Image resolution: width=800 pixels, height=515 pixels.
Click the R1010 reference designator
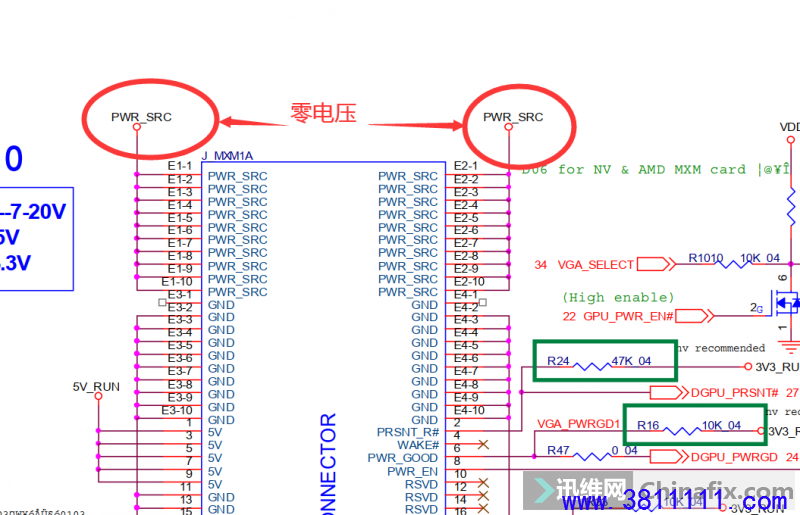[x=706, y=258]
